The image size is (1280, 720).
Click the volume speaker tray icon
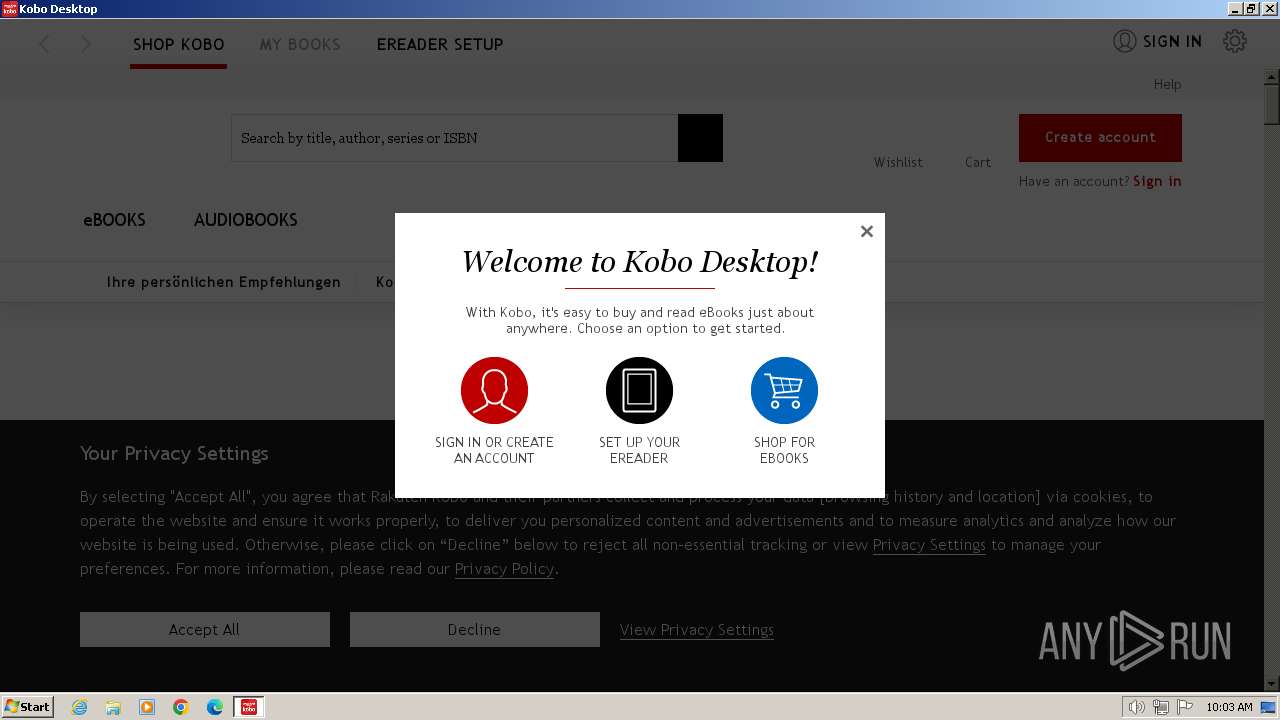coord(1136,707)
